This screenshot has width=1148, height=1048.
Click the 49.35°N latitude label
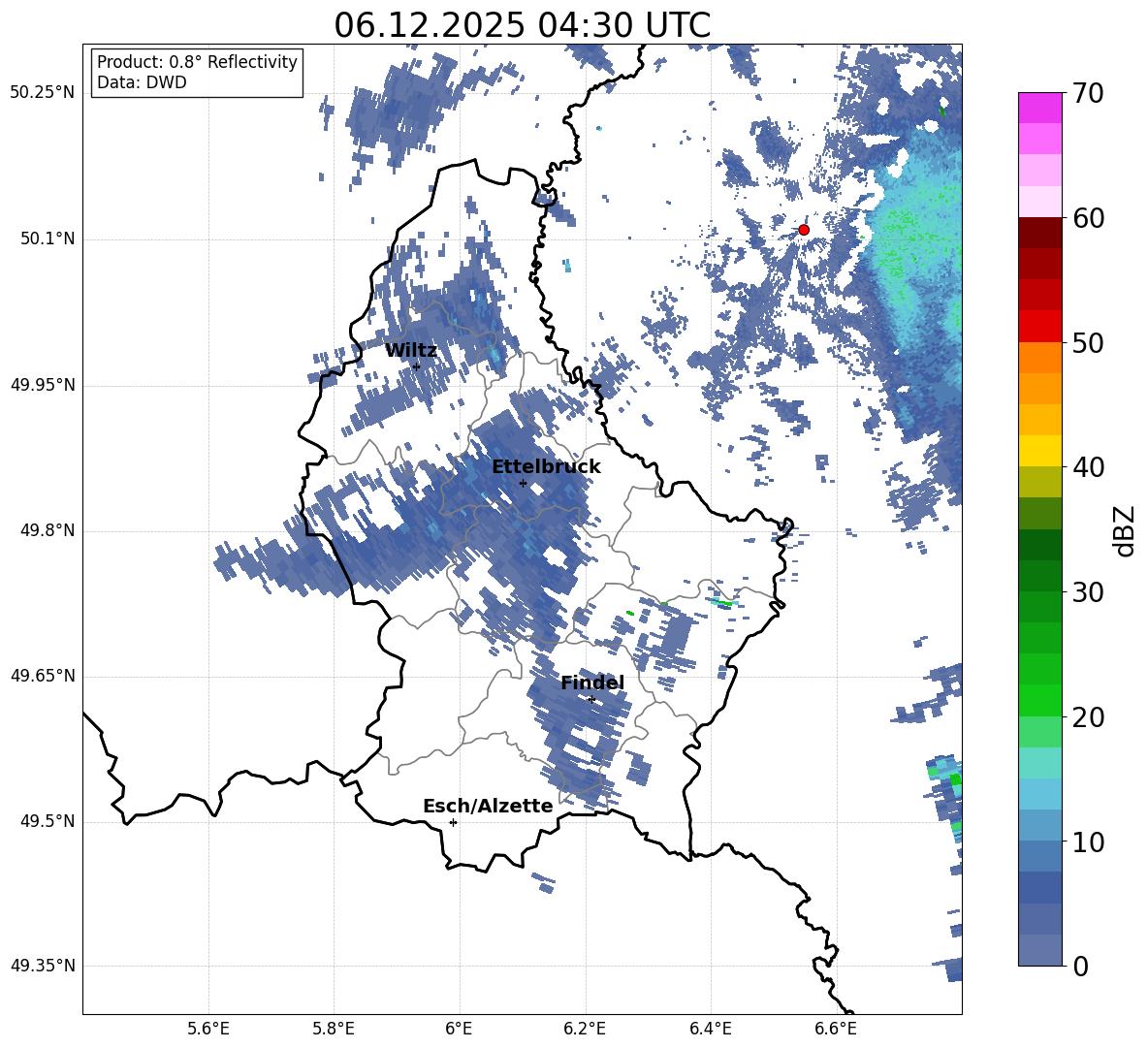point(43,966)
